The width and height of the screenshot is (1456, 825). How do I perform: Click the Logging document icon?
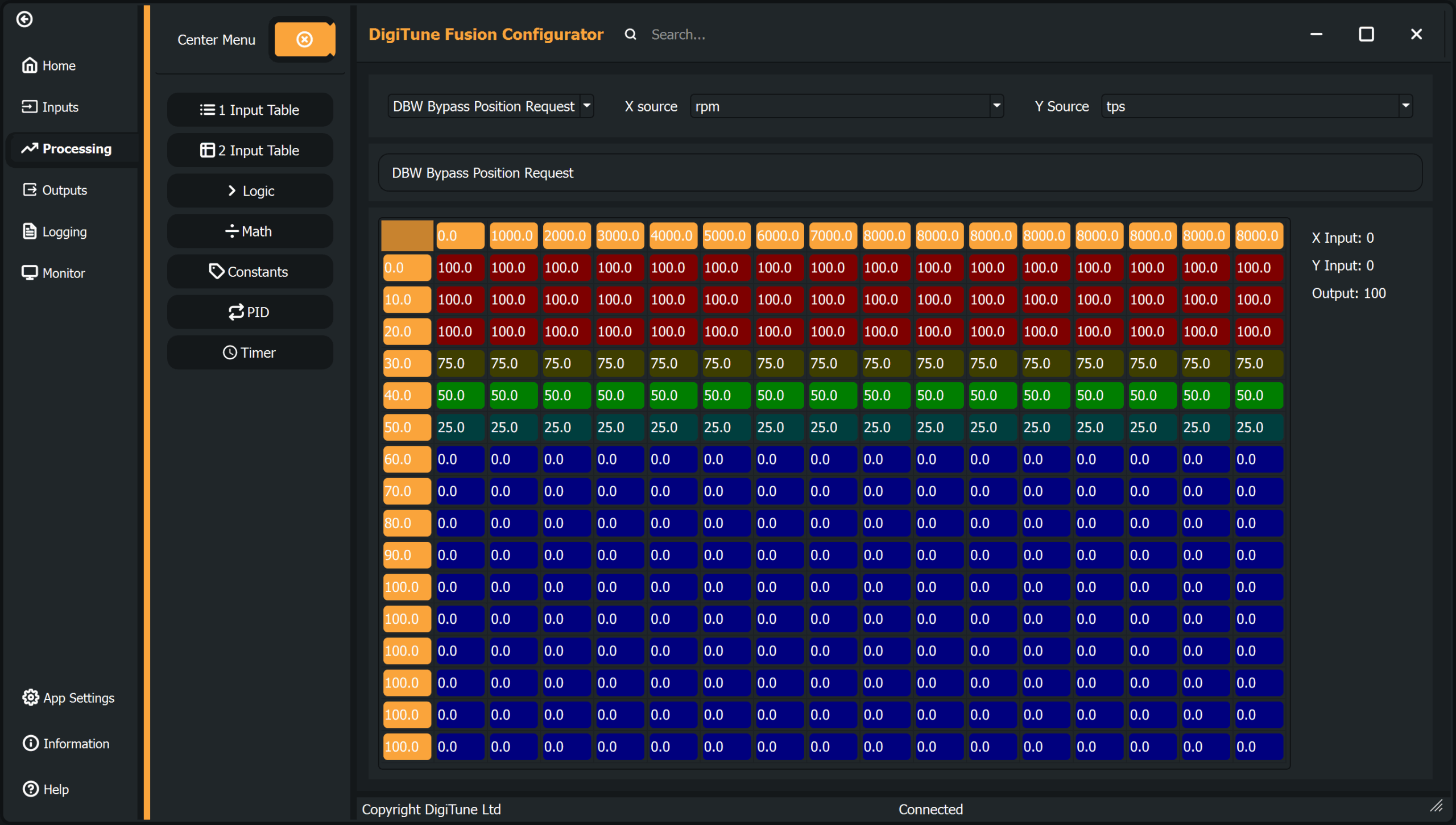pos(30,231)
